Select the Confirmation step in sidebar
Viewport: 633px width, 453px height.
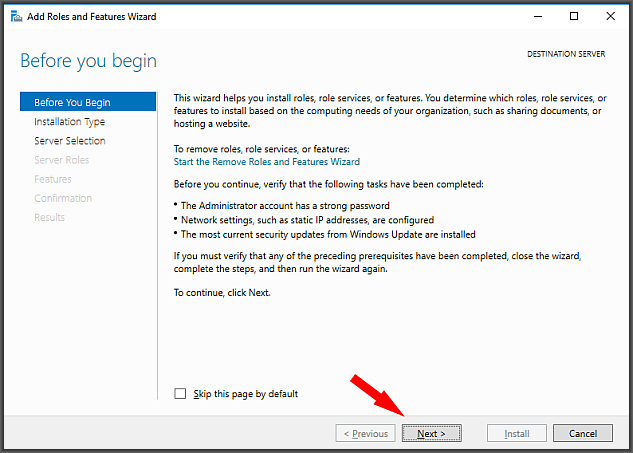click(x=63, y=198)
